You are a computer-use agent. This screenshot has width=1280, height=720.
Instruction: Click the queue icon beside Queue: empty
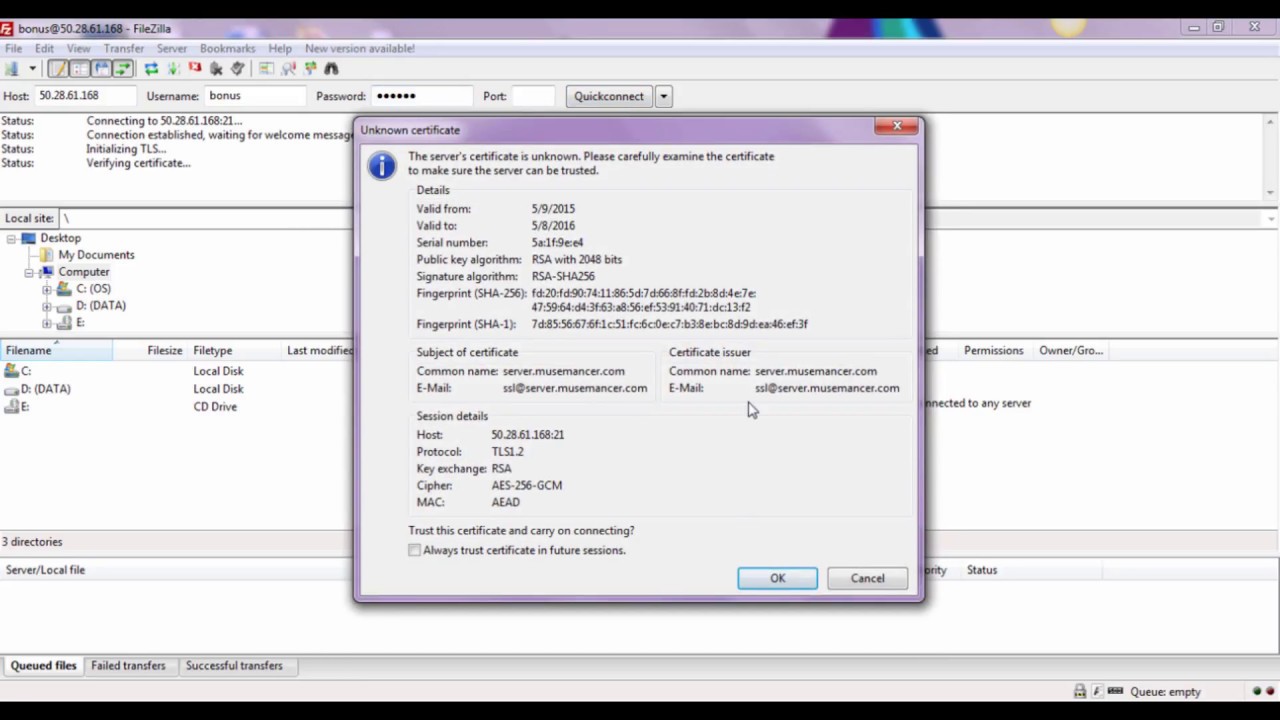(x=1116, y=691)
